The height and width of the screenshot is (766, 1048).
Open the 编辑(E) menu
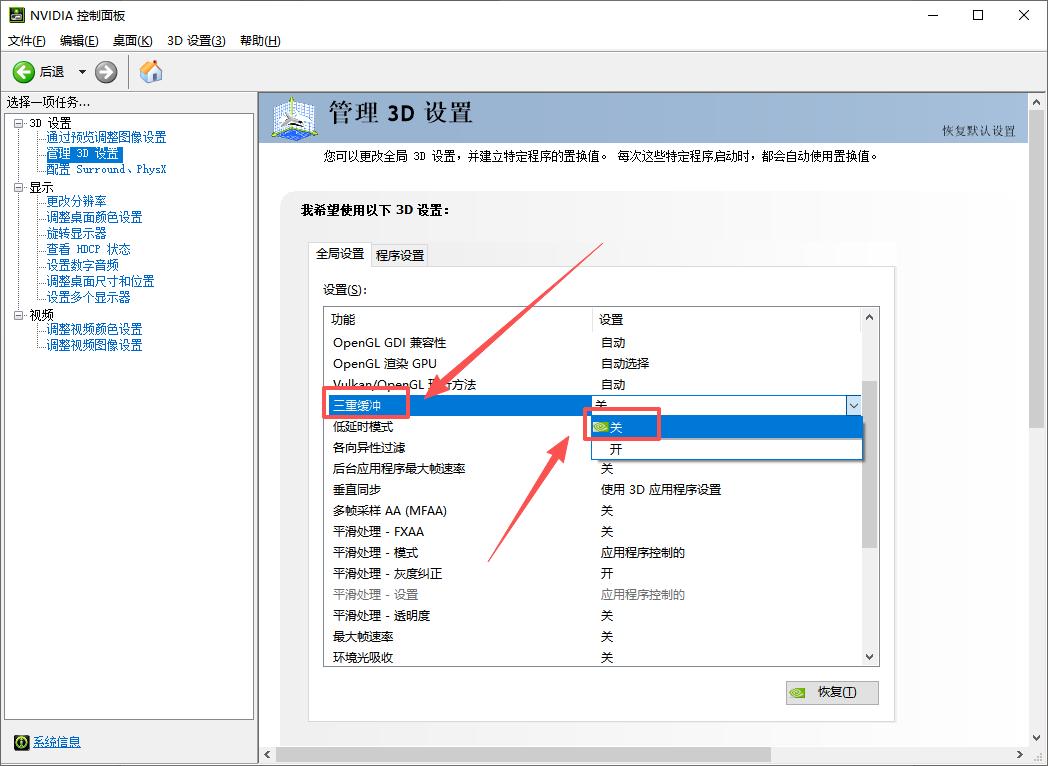point(79,41)
